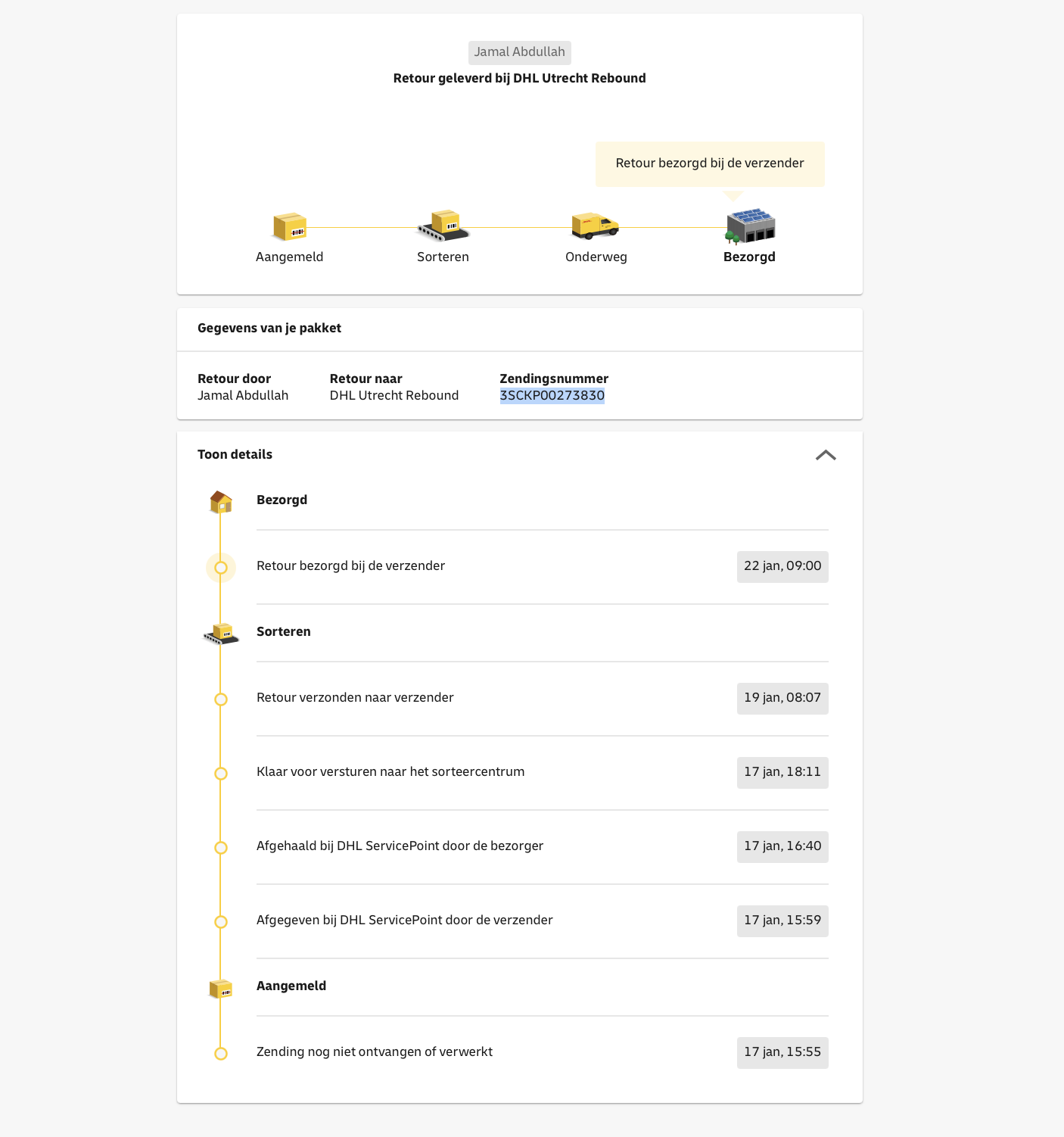1064x1137 pixels.
Task: Click the Bezorgd step label in progress bar
Action: click(749, 257)
